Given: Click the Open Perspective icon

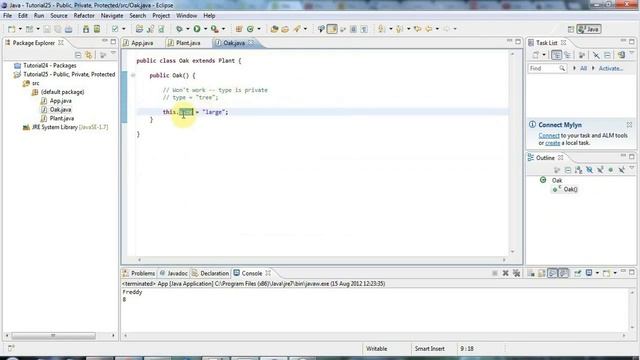Looking at the screenshot, I should coord(571,29).
